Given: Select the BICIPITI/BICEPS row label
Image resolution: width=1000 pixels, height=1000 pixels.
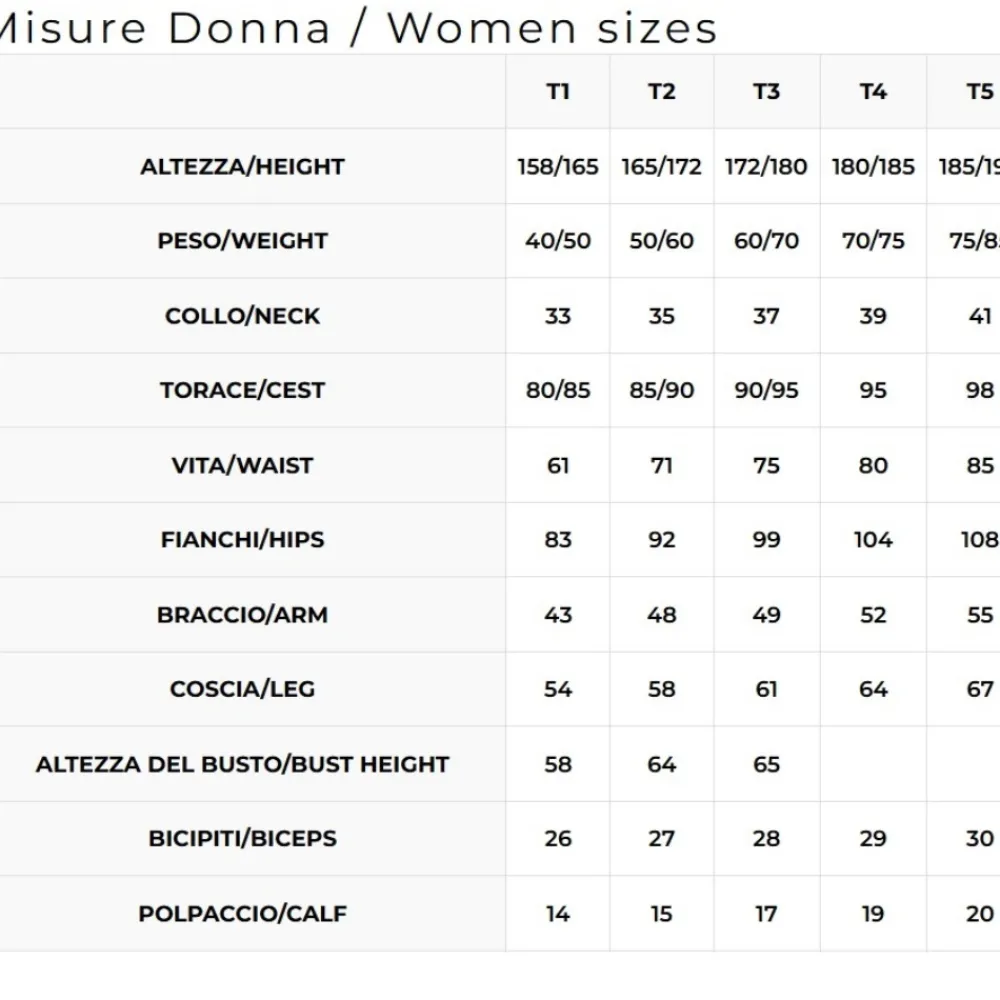Looking at the screenshot, I should pyautogui.click(x=242, y=839).
